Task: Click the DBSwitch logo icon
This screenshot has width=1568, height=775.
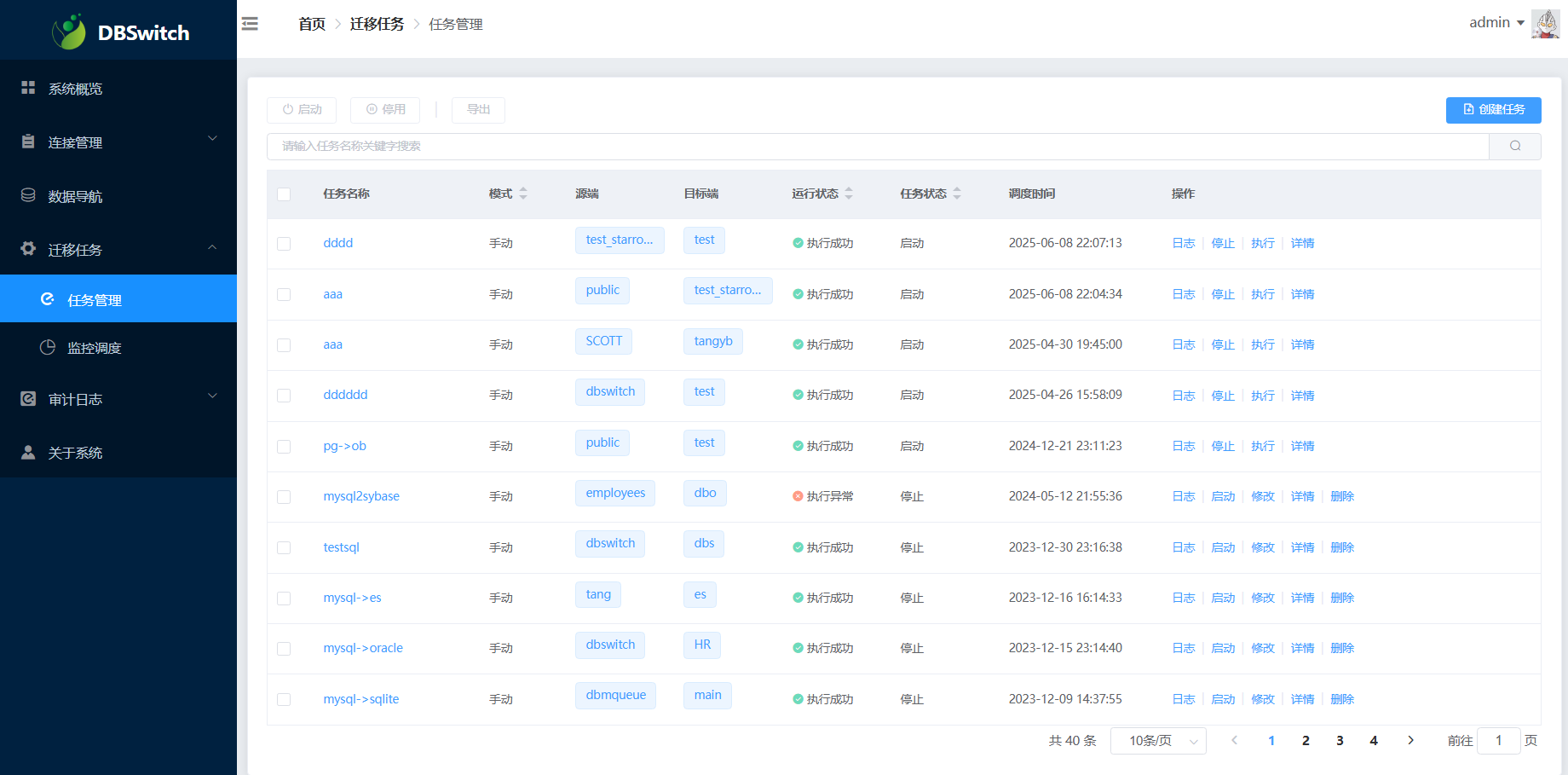Action: click(x=69, y=32)
